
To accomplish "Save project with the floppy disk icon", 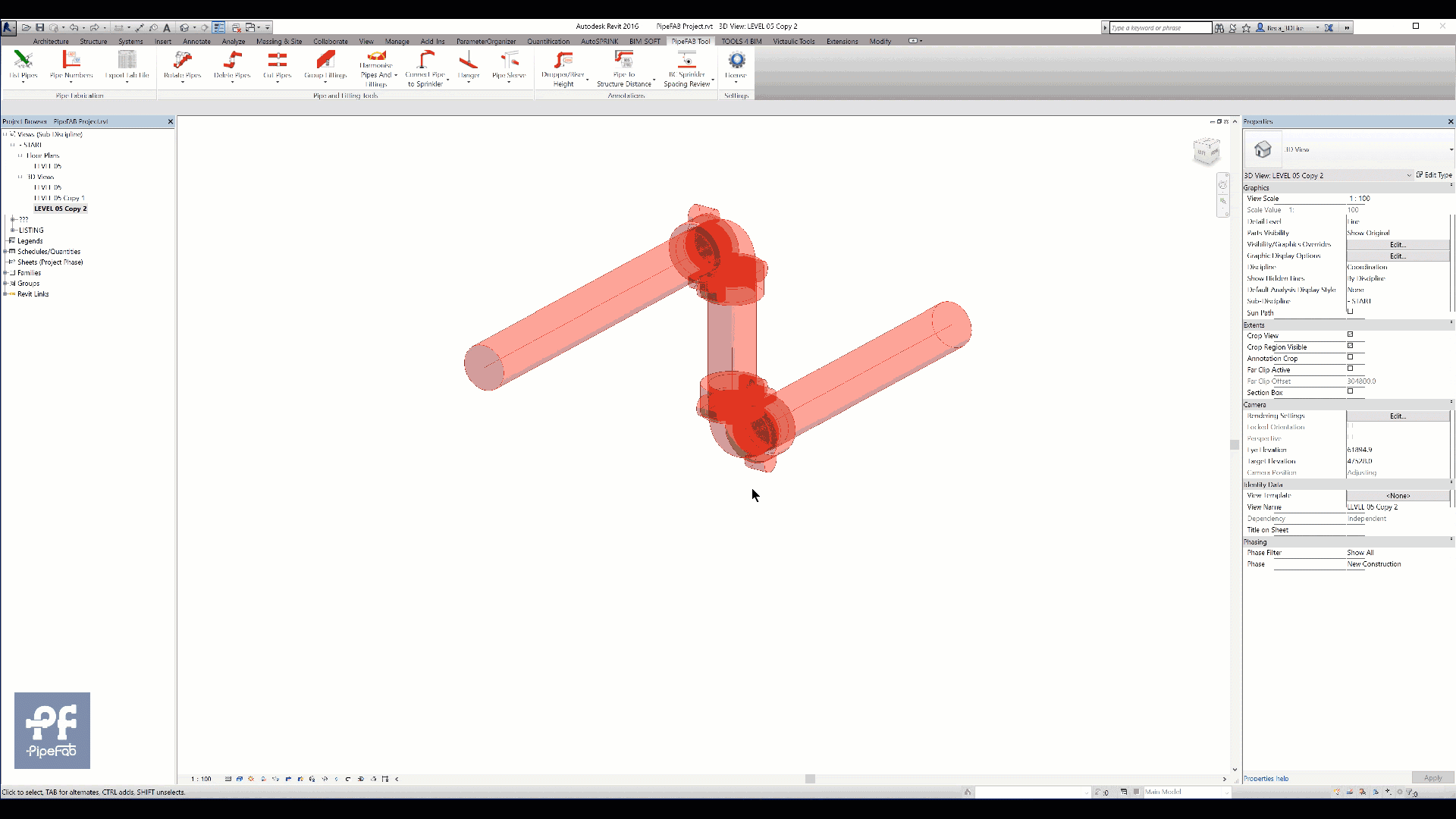I will (40, 27).
